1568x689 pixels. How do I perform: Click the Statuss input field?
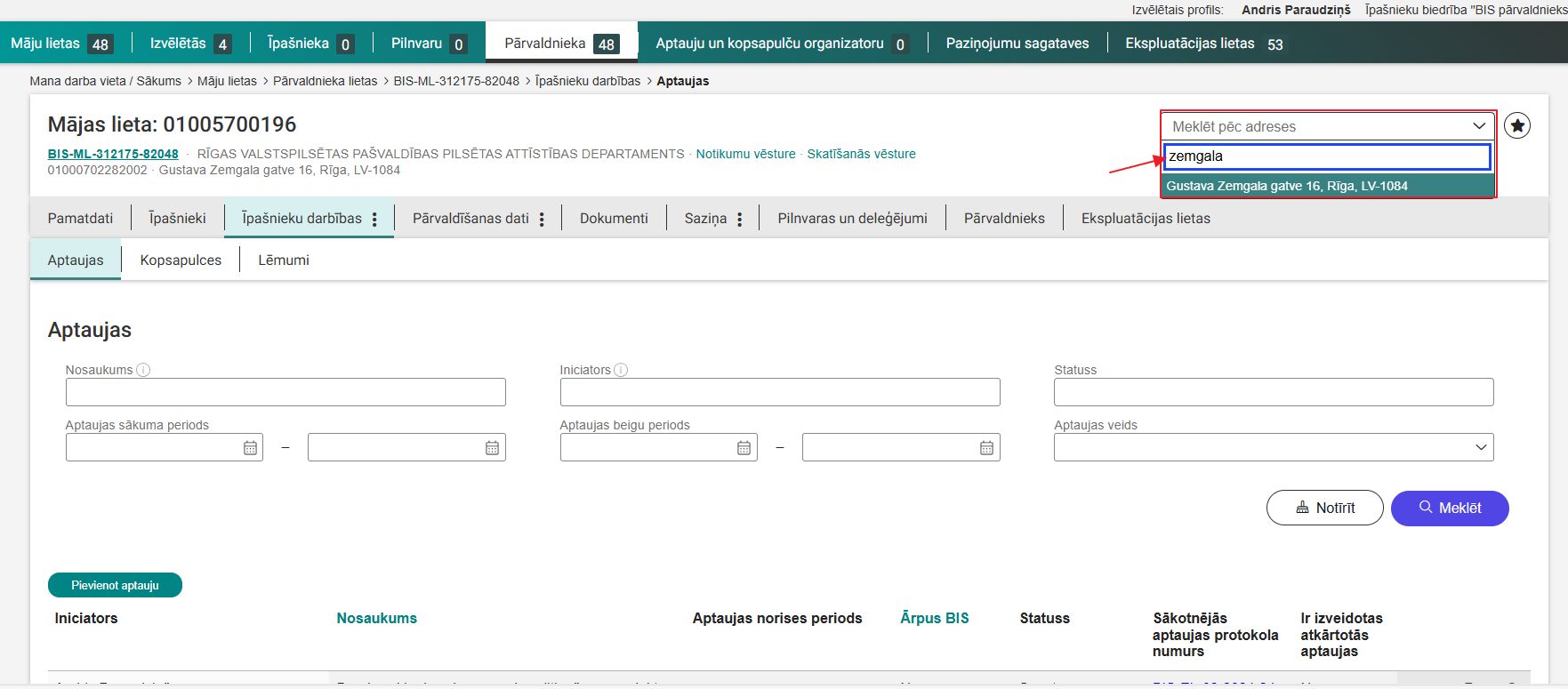[1273, 392]
